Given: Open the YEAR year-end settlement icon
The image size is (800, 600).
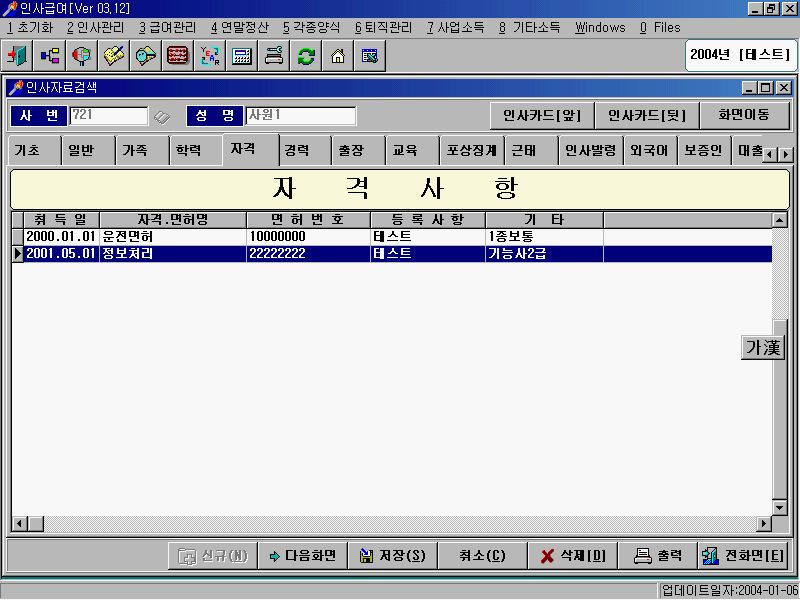Looking at the screenshot, I should coord(209,56).
